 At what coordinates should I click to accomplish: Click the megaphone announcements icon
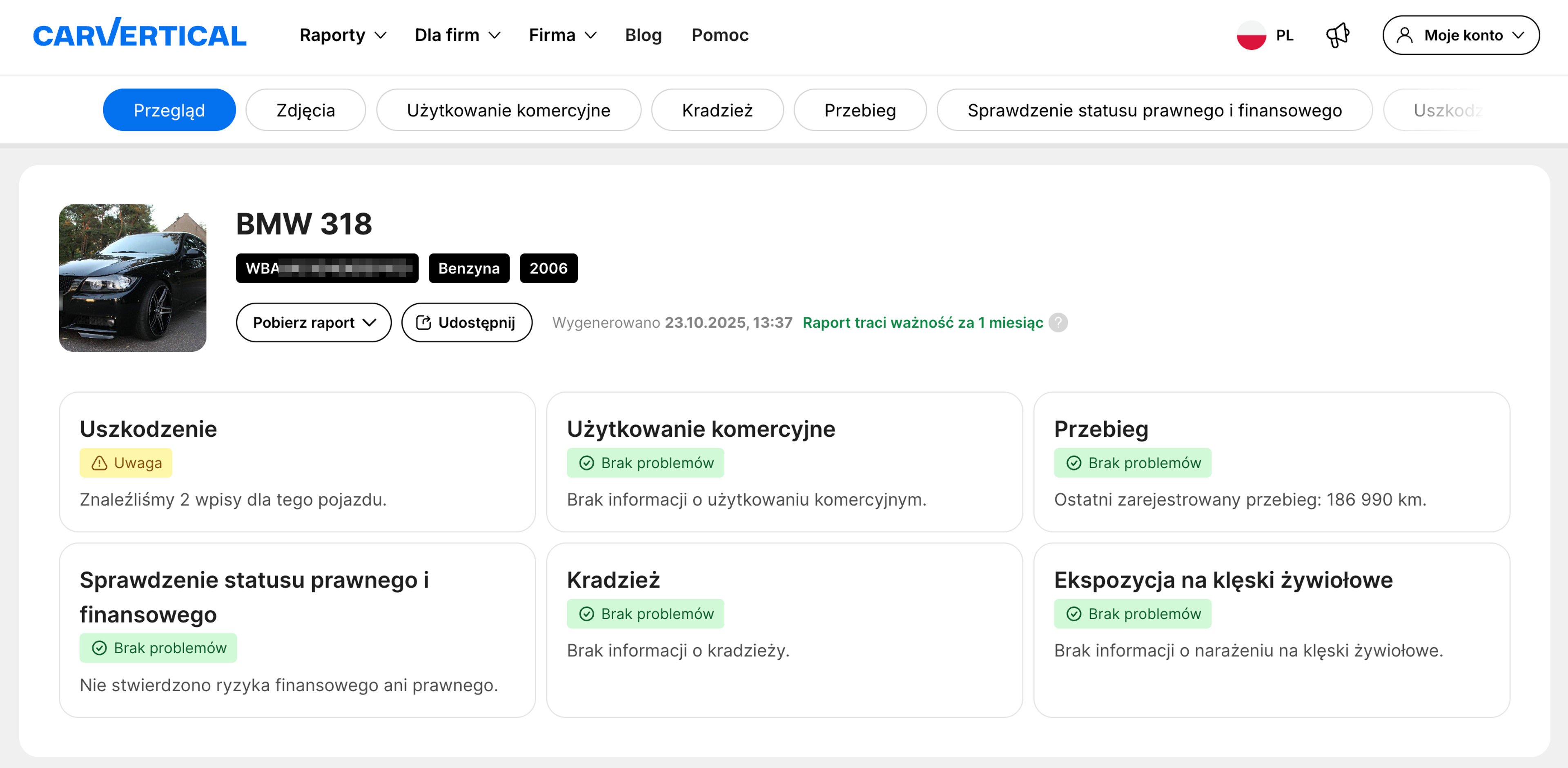(x=1337, y=35)
